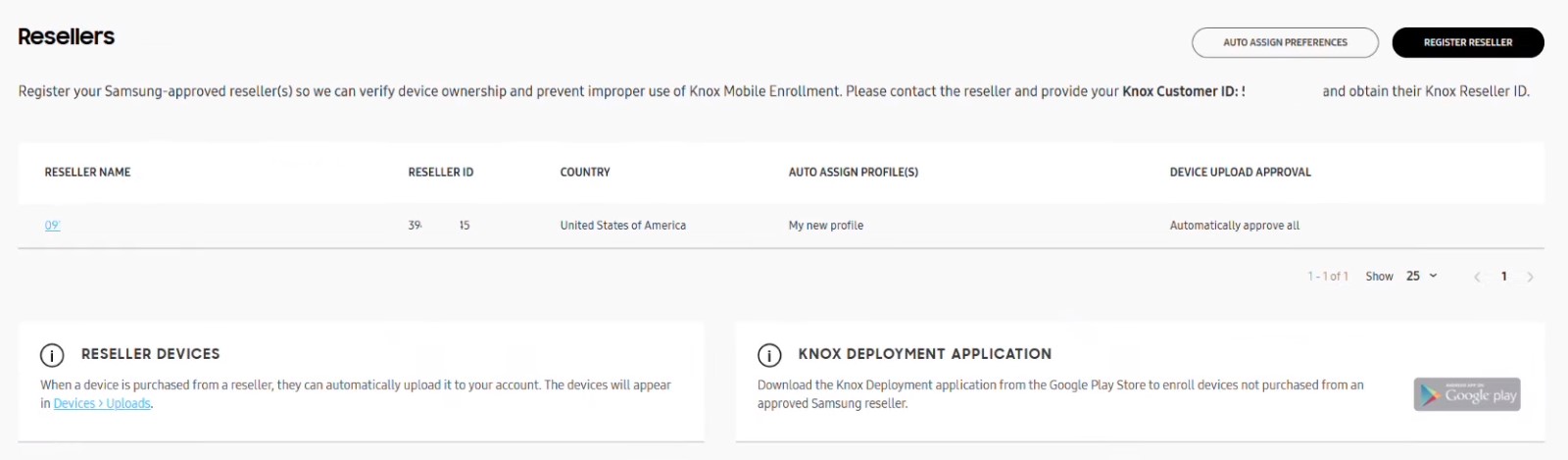Click Auto Assign Profile(s) column header

[x=854, y=172]
